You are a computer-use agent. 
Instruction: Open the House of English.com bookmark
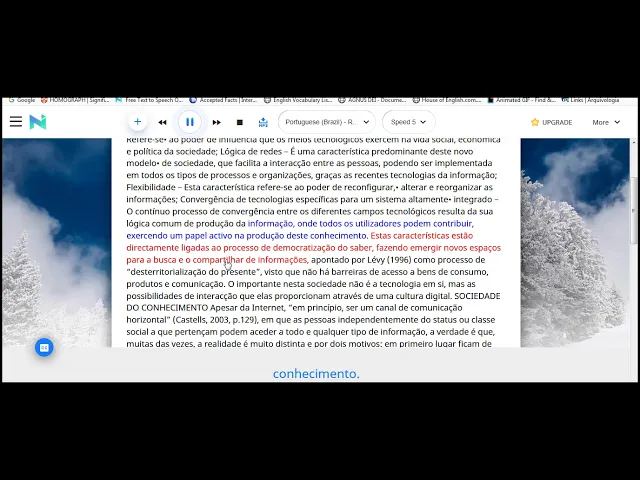pyautogui.click(x=447, y=100)
